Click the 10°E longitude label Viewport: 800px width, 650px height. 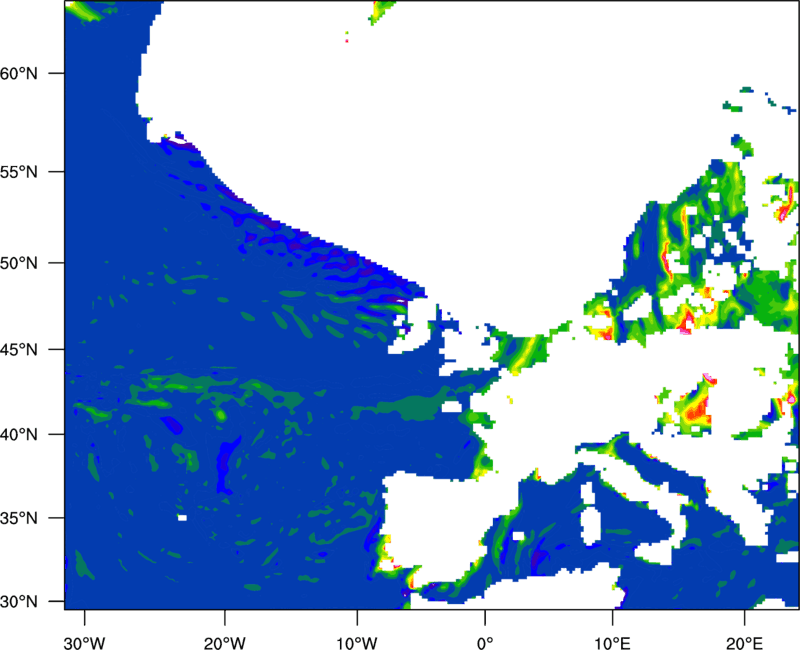(612, 643)
